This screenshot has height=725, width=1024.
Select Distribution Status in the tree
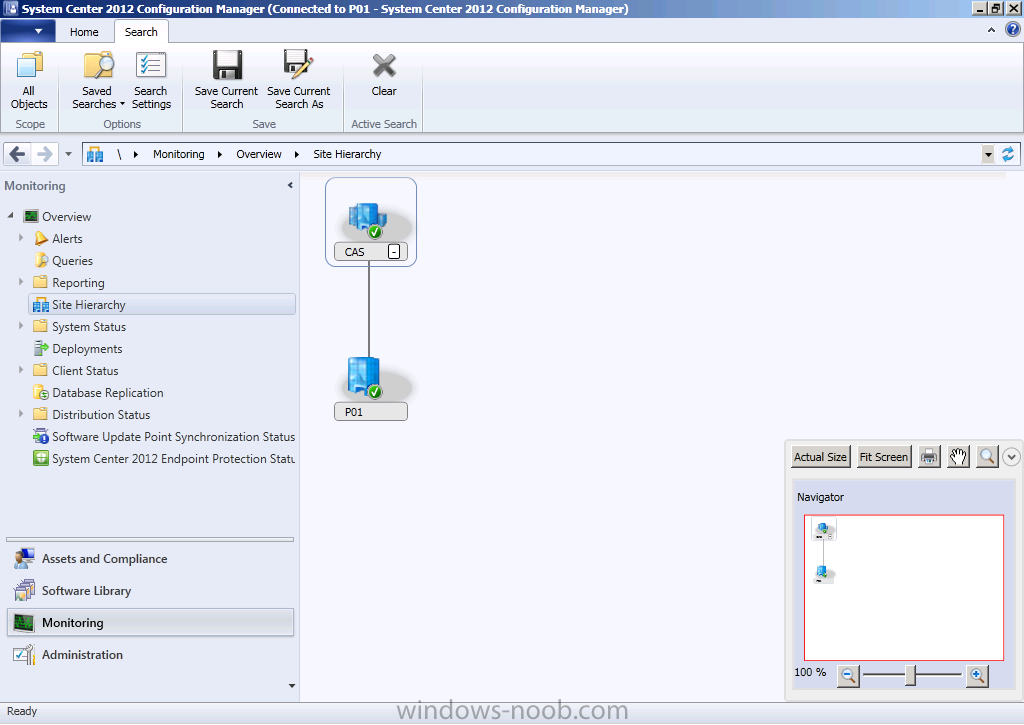point(101,415)
